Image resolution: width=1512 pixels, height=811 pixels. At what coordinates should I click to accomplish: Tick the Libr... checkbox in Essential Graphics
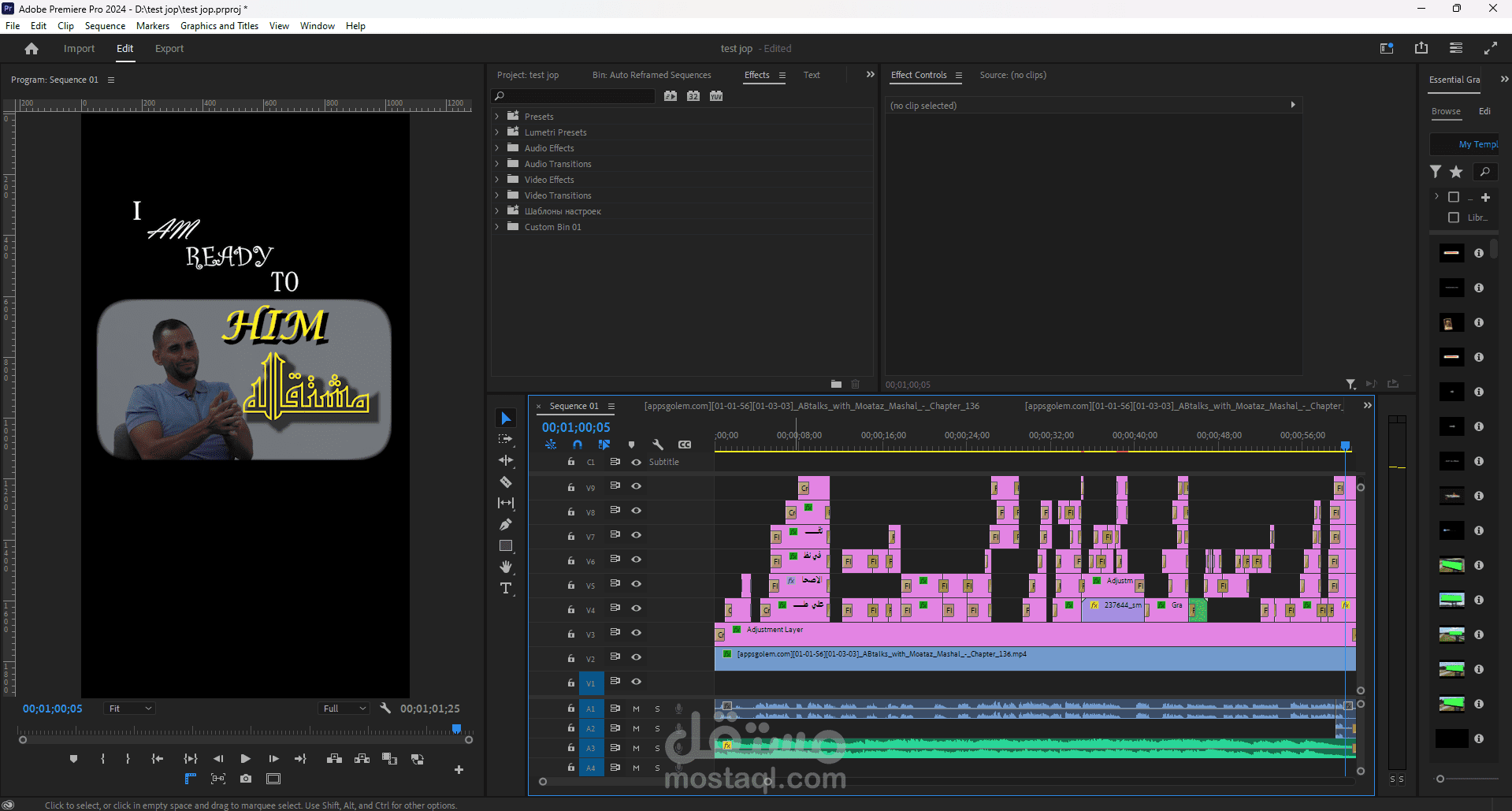(1454, 218)
